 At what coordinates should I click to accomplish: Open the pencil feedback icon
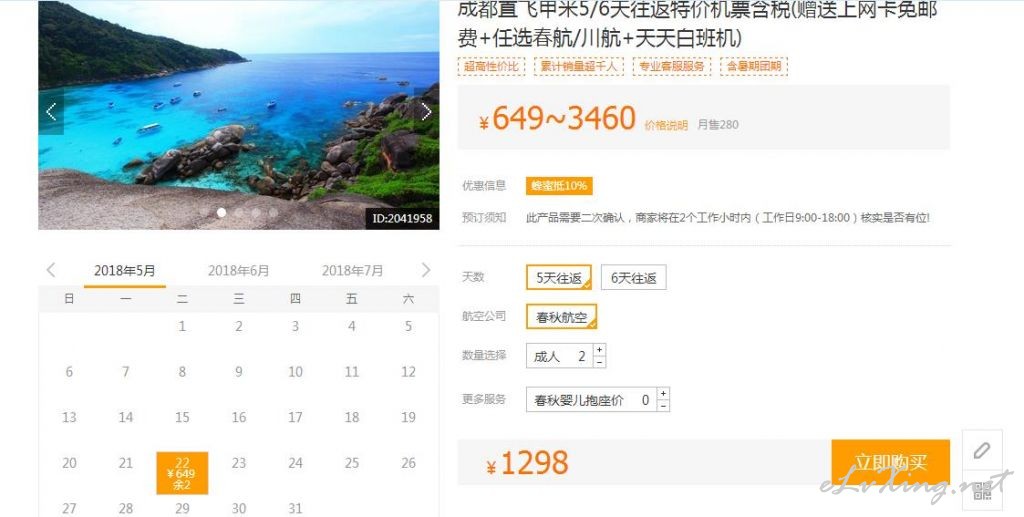point(982,450)
